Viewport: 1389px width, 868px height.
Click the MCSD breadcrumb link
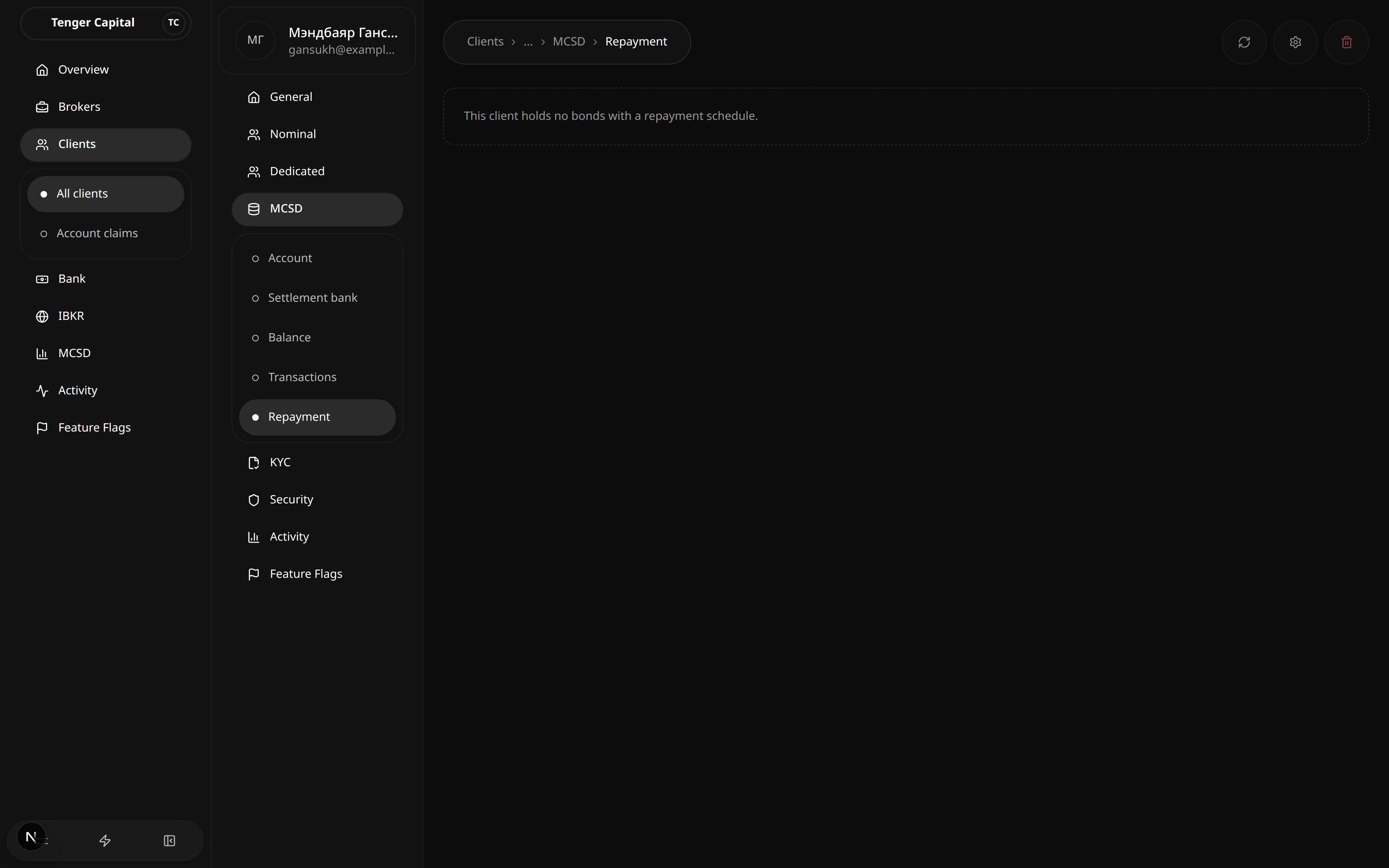569,42
